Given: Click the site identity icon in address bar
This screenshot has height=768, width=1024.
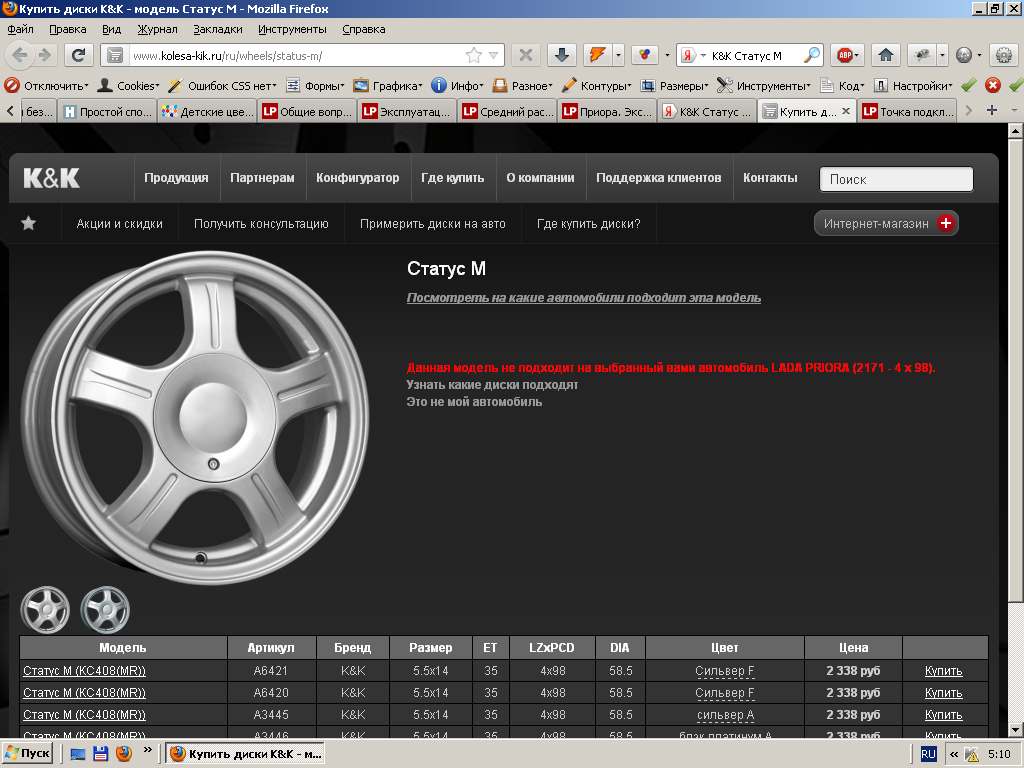Looking at the screenshot, I should pyautogui.click(x=115, y=56).
